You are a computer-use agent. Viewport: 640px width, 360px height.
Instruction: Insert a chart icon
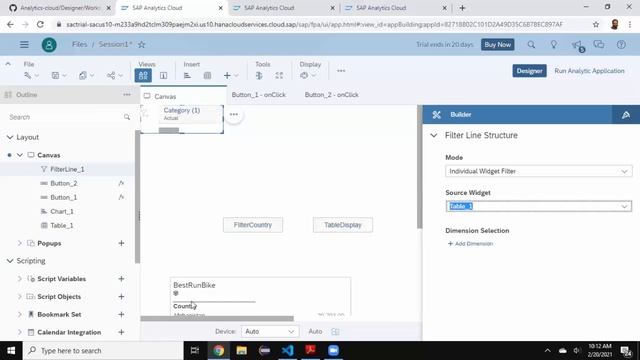point(187,76)
